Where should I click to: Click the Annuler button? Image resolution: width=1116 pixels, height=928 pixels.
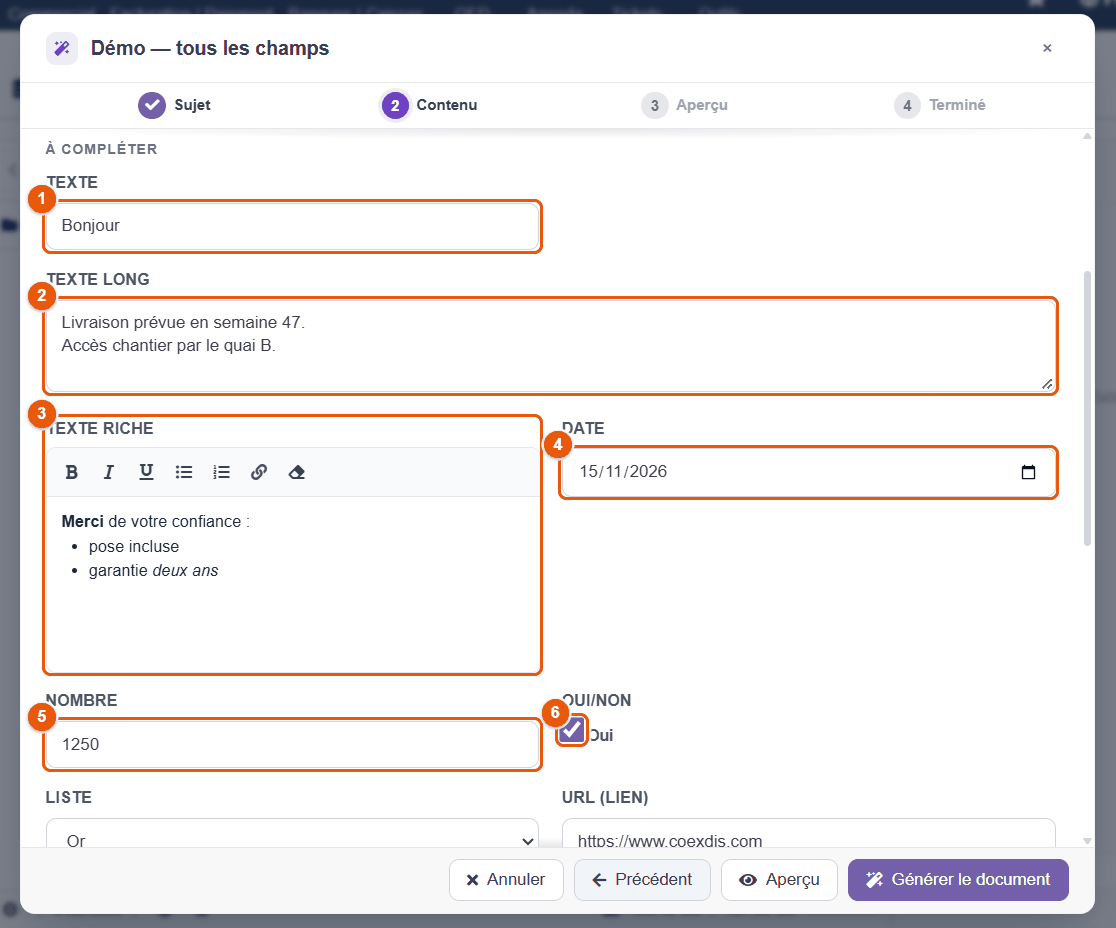point(506,880)
